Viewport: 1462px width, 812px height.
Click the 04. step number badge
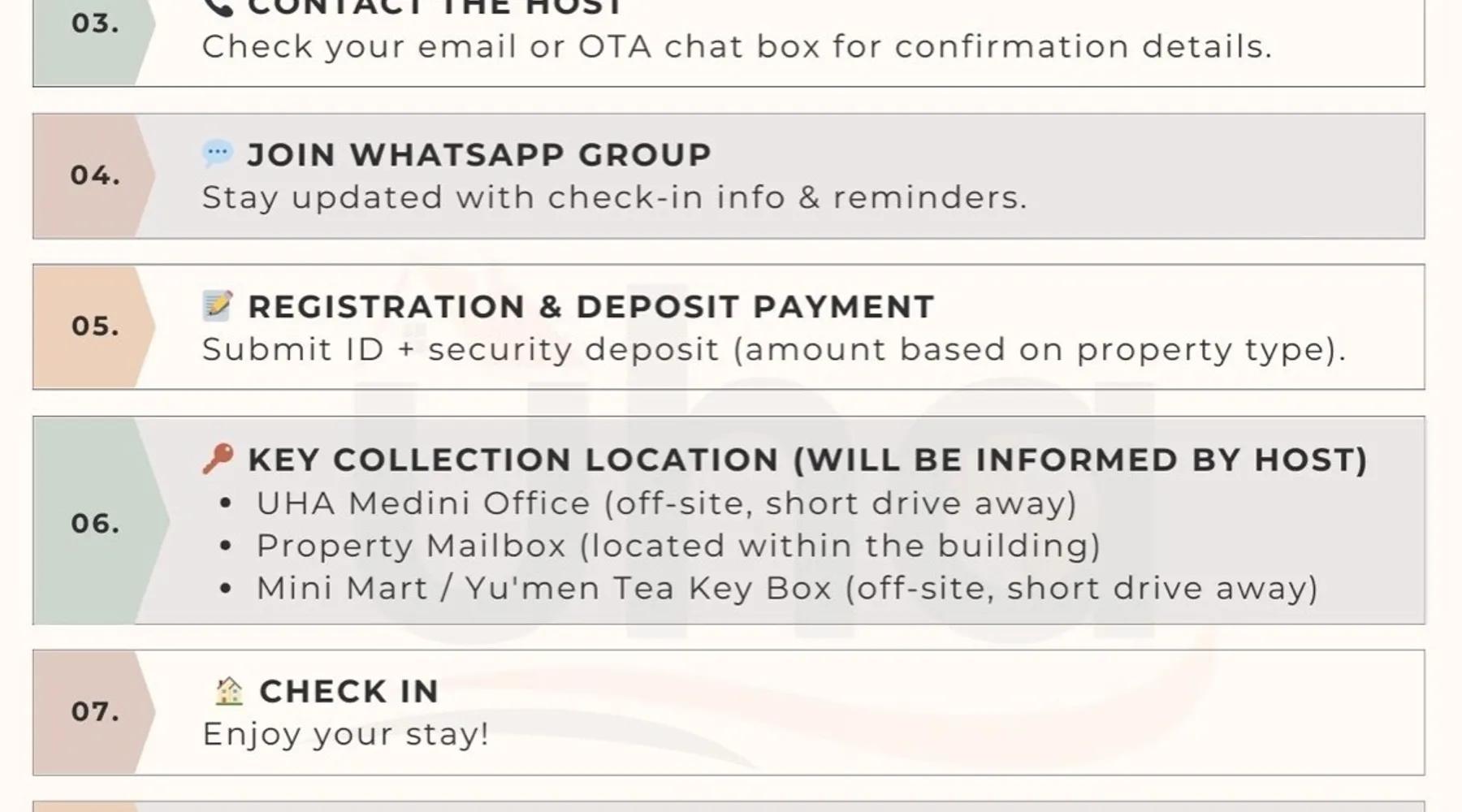[95, 175]
